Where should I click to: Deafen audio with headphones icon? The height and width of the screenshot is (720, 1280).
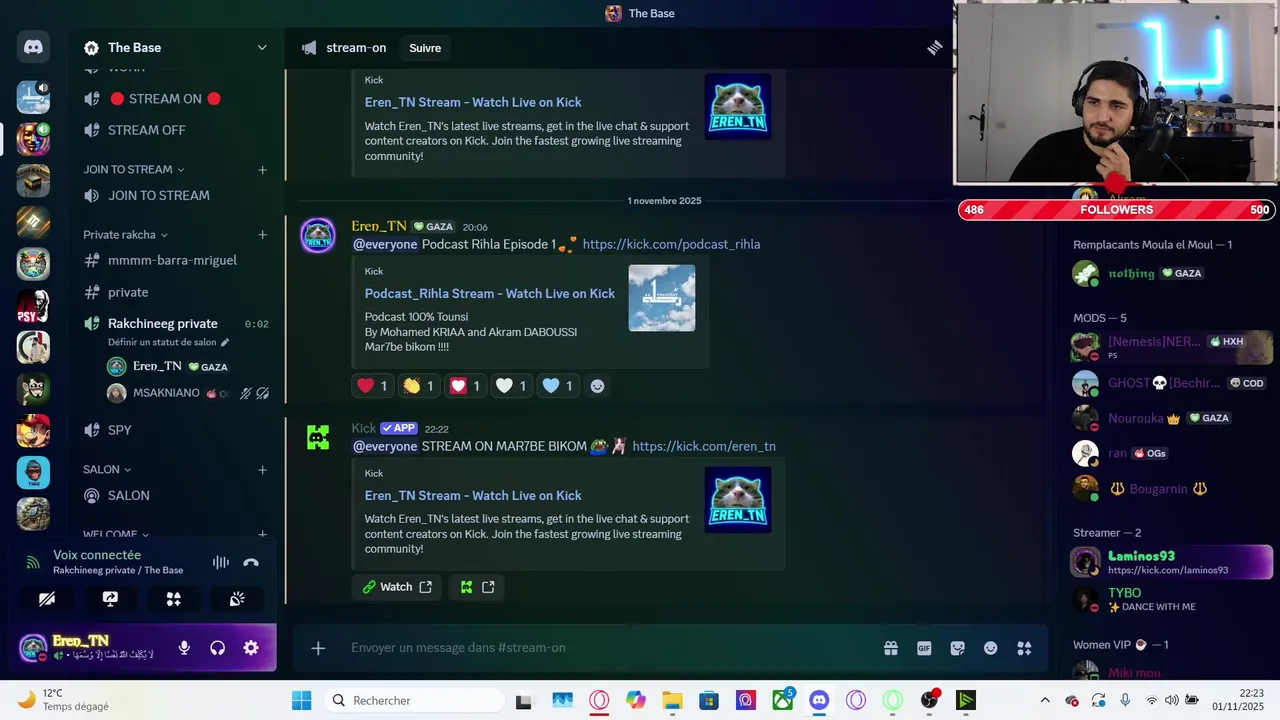217,648
